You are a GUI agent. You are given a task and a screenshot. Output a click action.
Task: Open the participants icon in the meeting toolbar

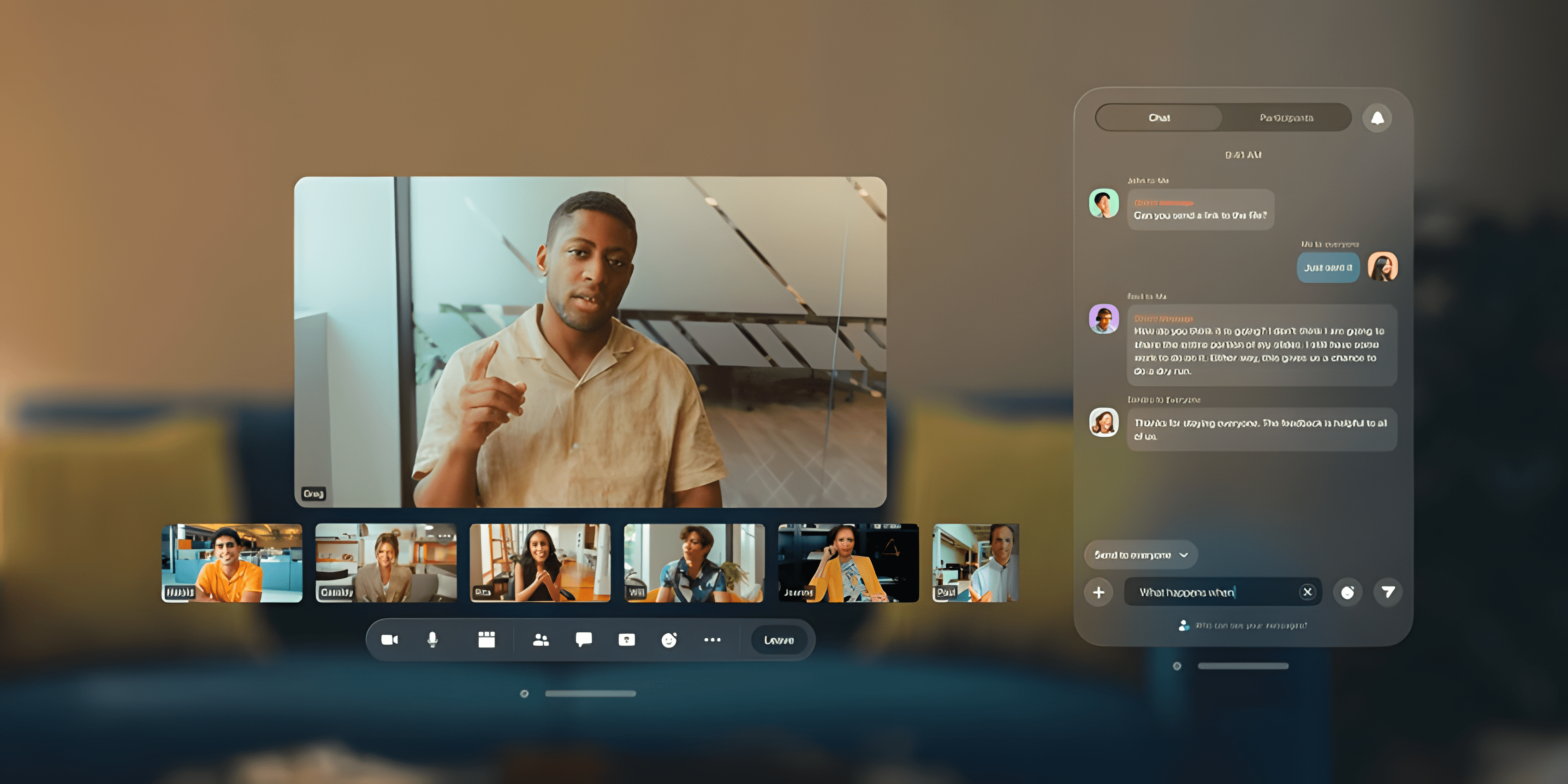pyautogui.click(x=540, y=640)
